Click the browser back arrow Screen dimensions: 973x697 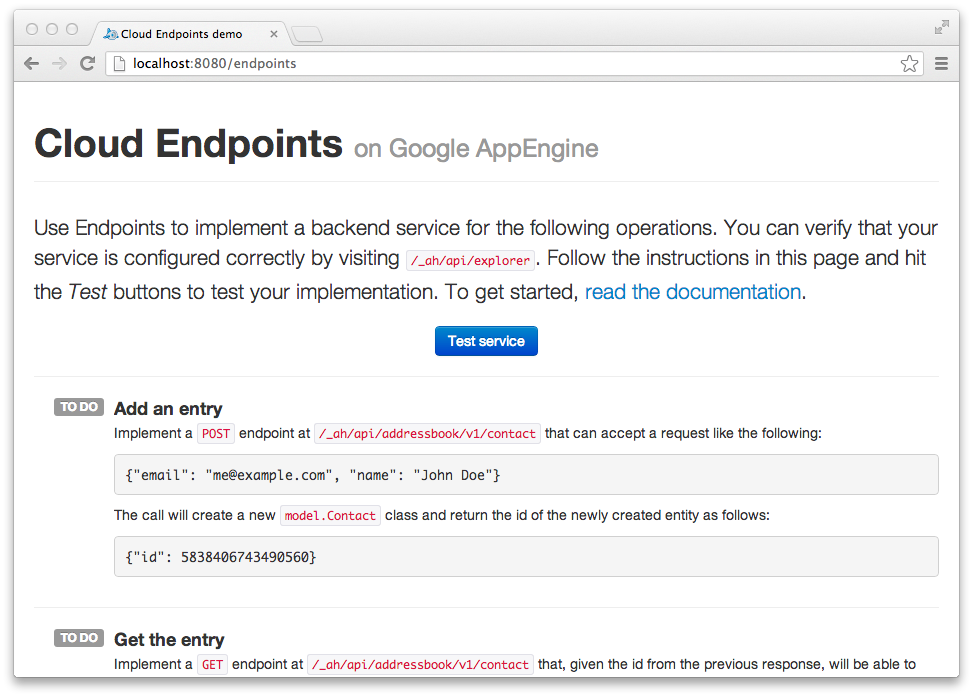point(32,63)
